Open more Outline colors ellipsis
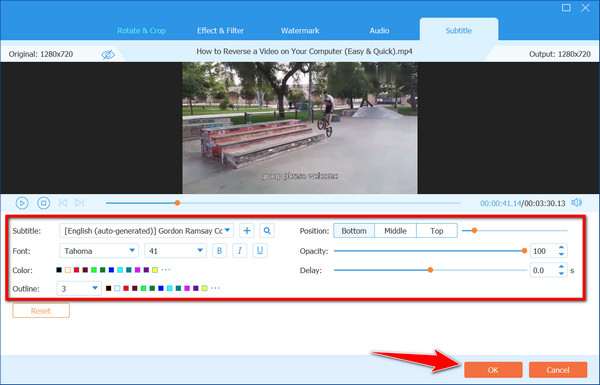 [x=215, y=288]
